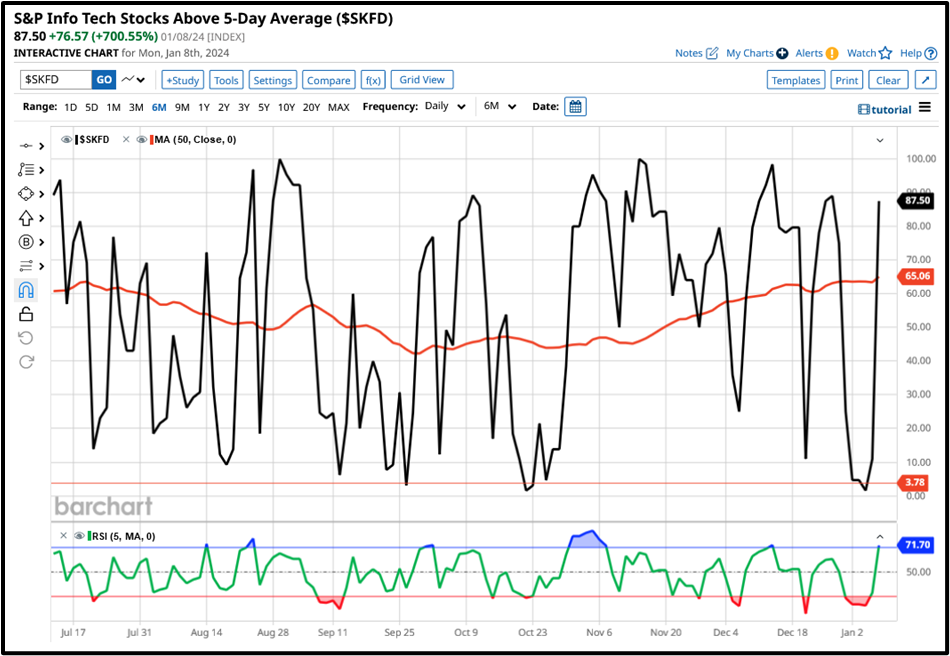Open the Frequency Daily dropdown
Viewport: 950px width, 656px height.
coord(444,106)
